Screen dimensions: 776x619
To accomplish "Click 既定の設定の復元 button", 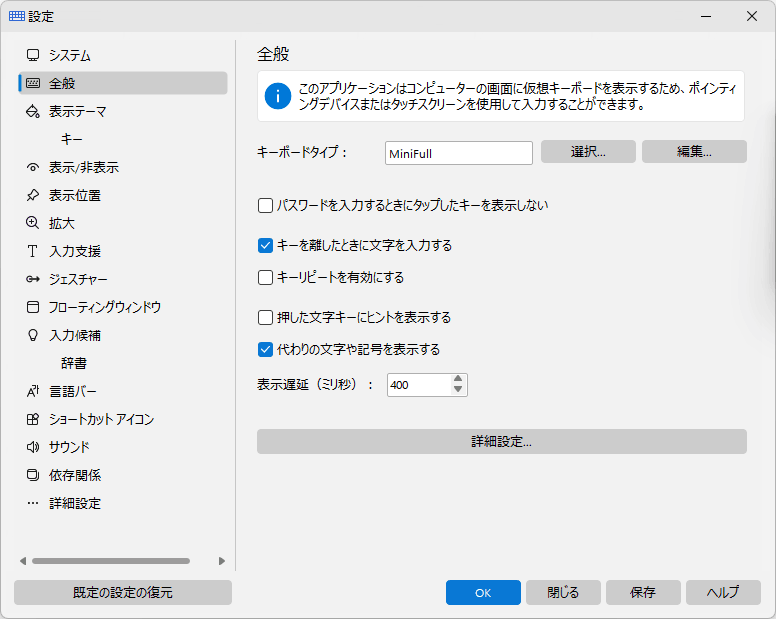I will click(x=123, y=592).
